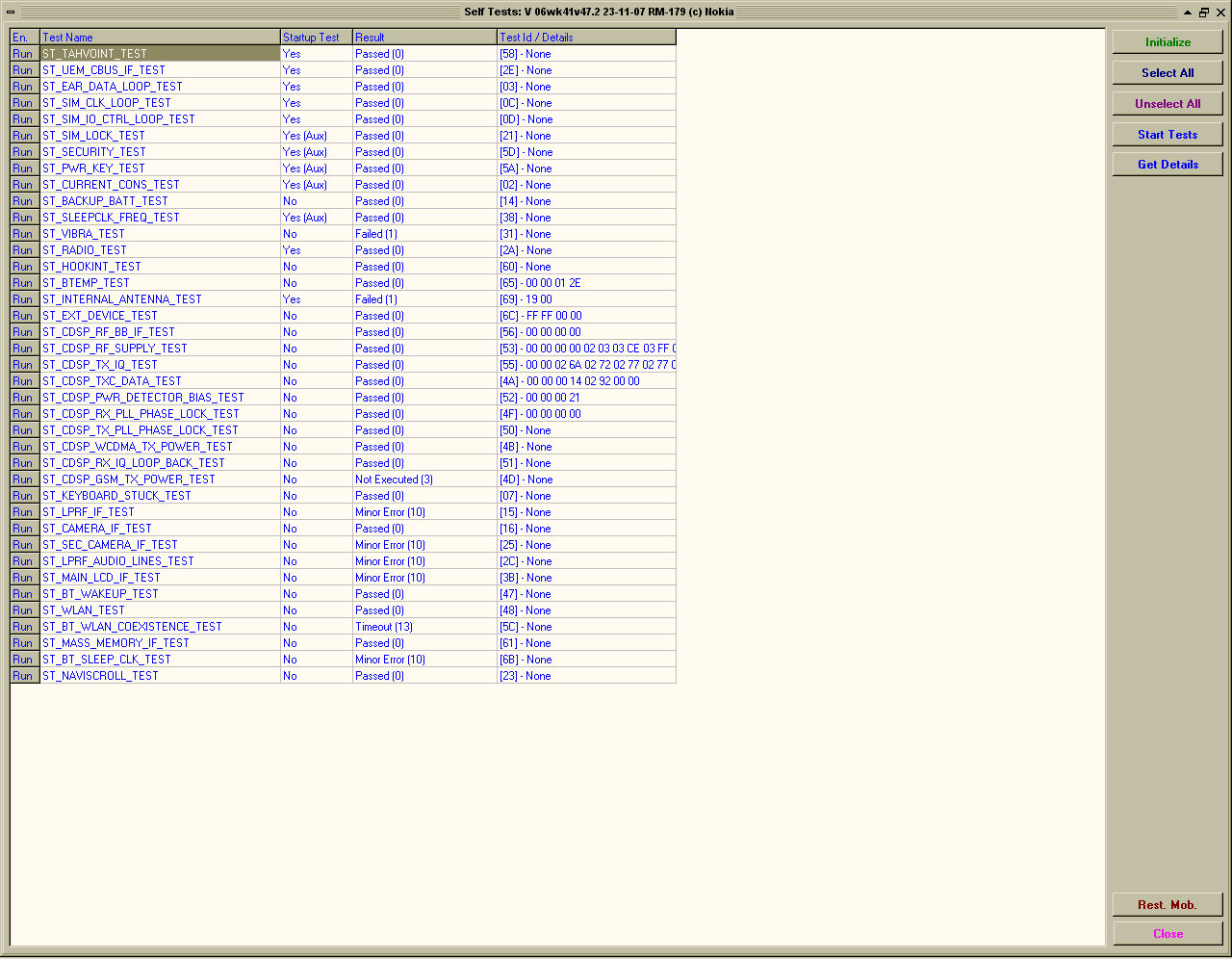The image size is (1232, 959).
Task: Click the [6C] - FF FF 00 00 details cell
Action: (586, 316)
